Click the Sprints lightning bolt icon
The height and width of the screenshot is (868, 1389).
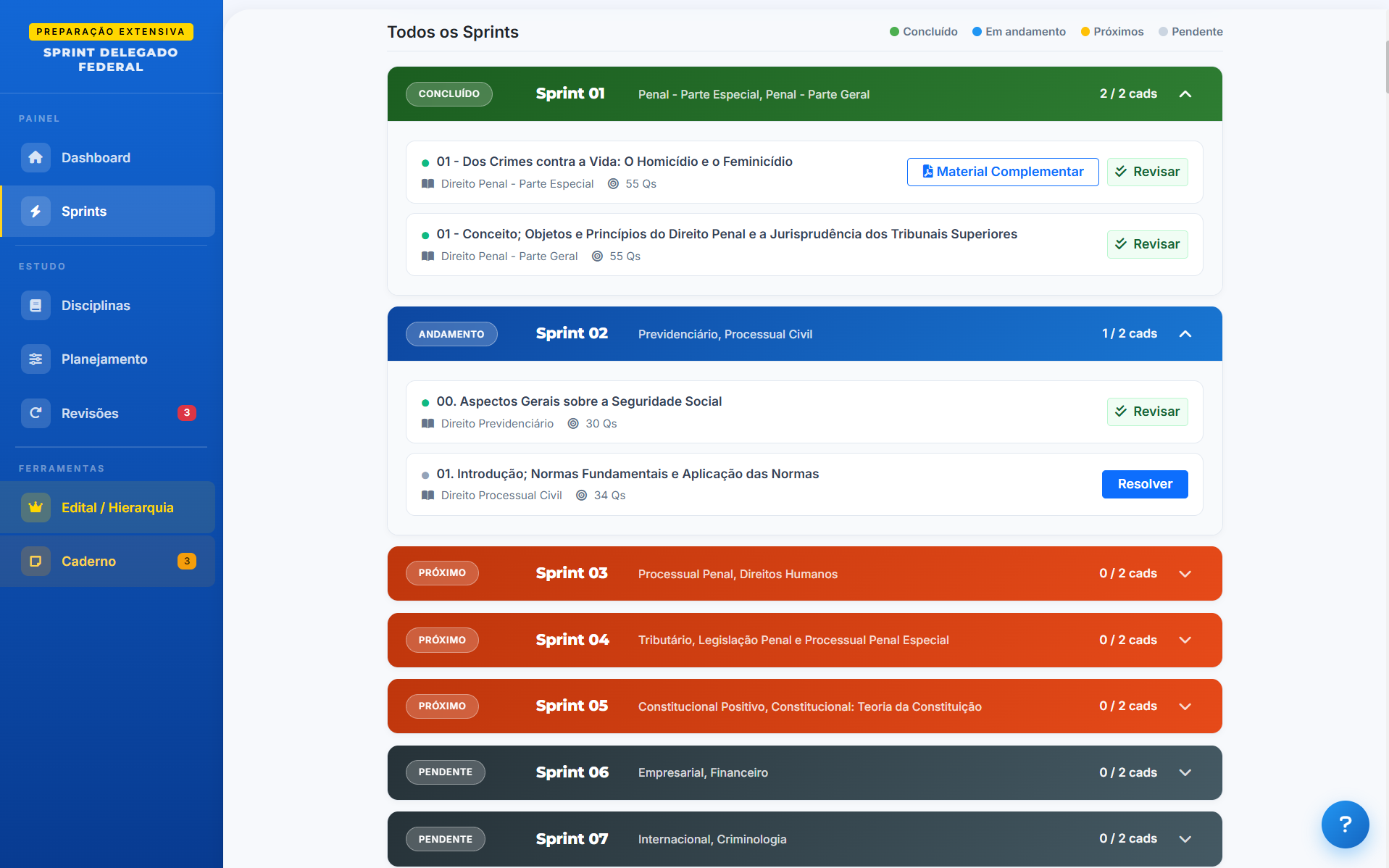pyautogui.click(x=36, y=211)
